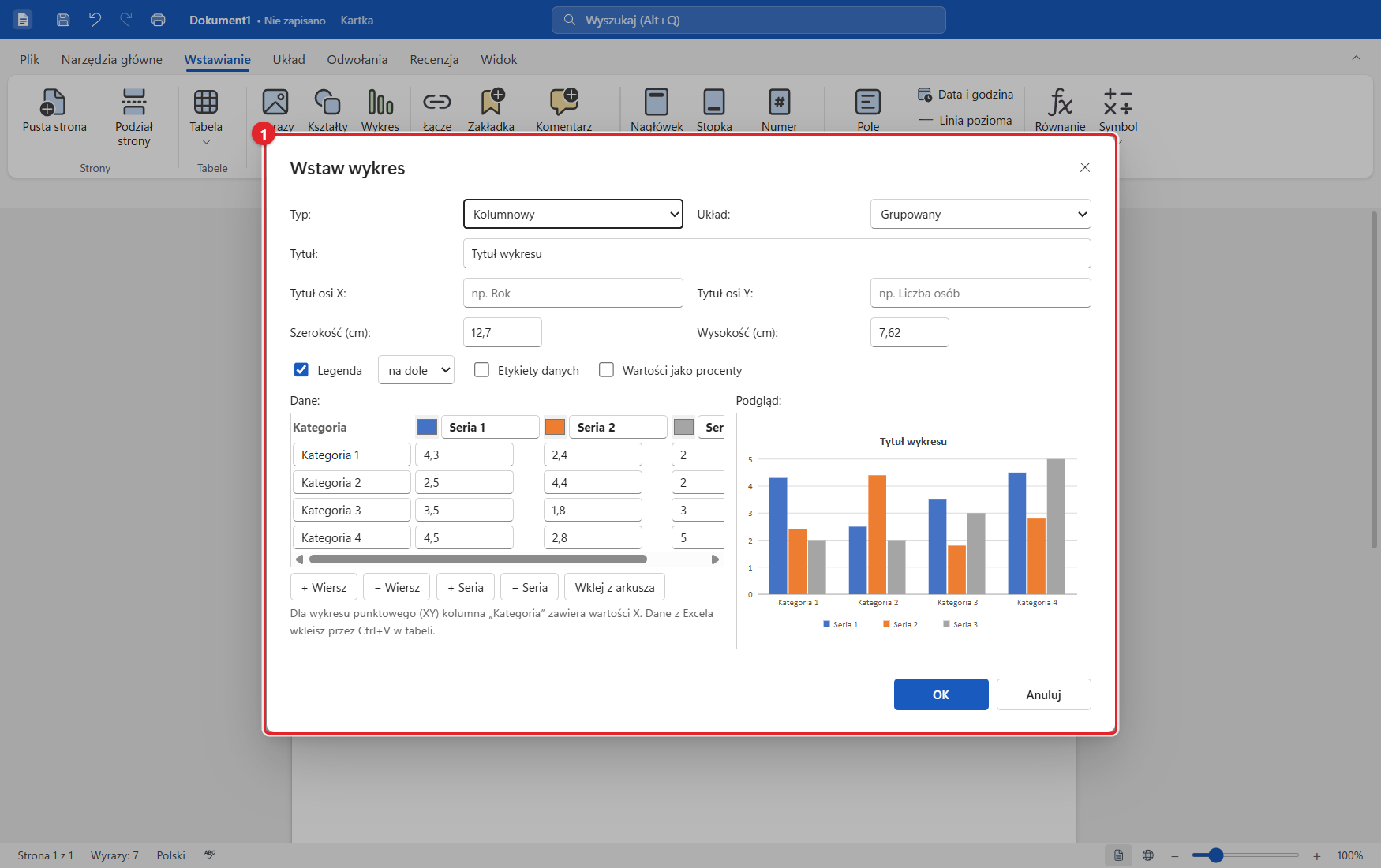
Task: Confirm the chart with OK button
Action: pyautogui.click(x=941, y=694)
